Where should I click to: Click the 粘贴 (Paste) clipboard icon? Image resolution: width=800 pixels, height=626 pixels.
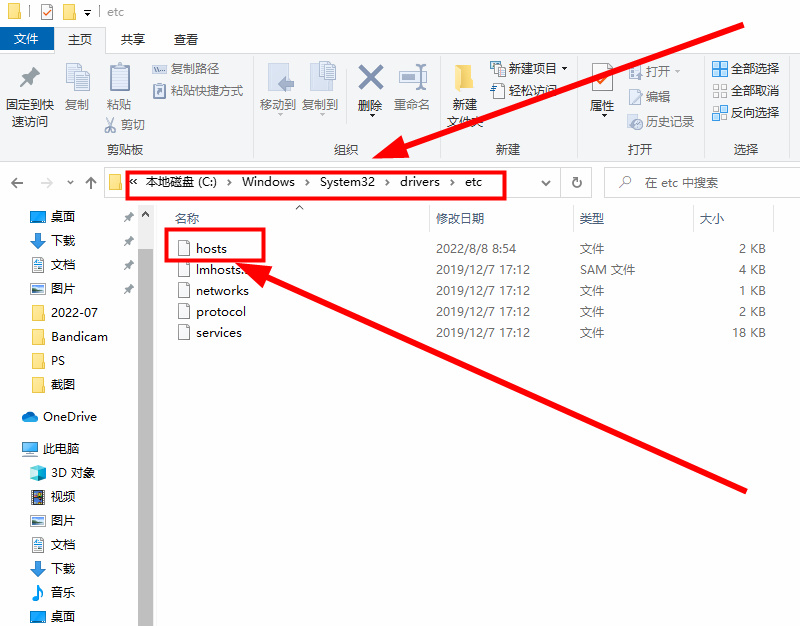[x=119, y=78]
